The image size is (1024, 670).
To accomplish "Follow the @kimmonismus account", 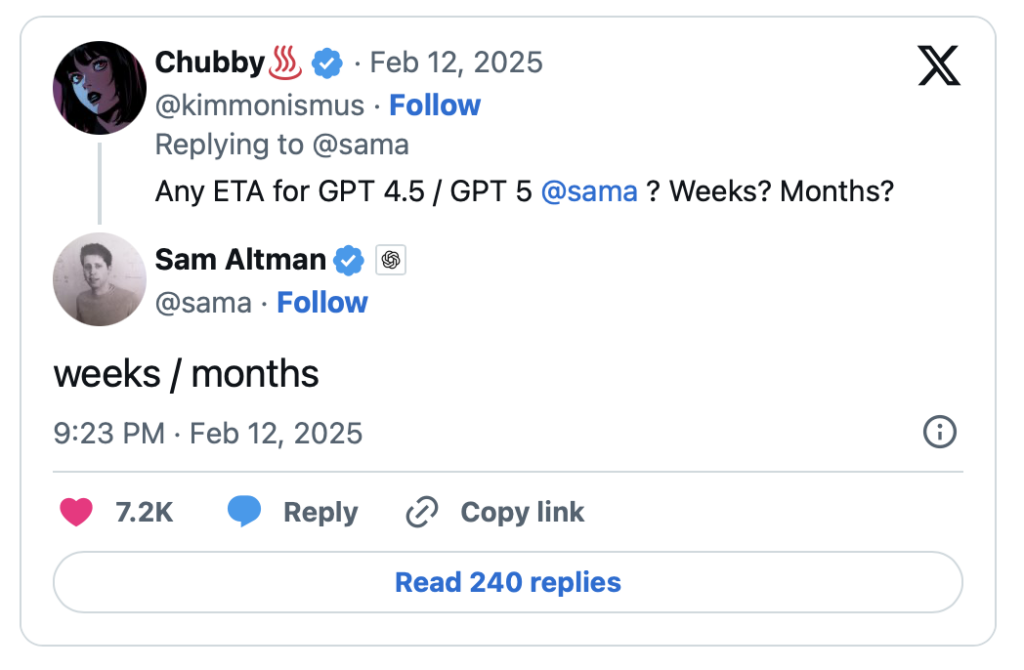I will click(x=434, y=105).
